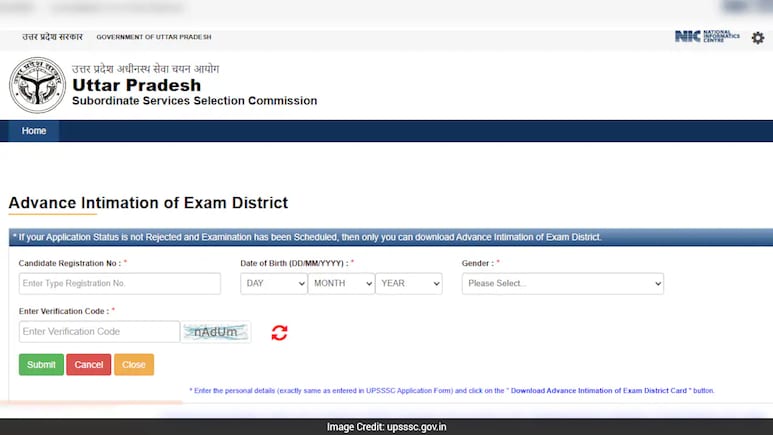This screenshot has height=435, width=773.
Task: Click the 'Candidate Registration No :' label
Action: [x=70, y=263]
